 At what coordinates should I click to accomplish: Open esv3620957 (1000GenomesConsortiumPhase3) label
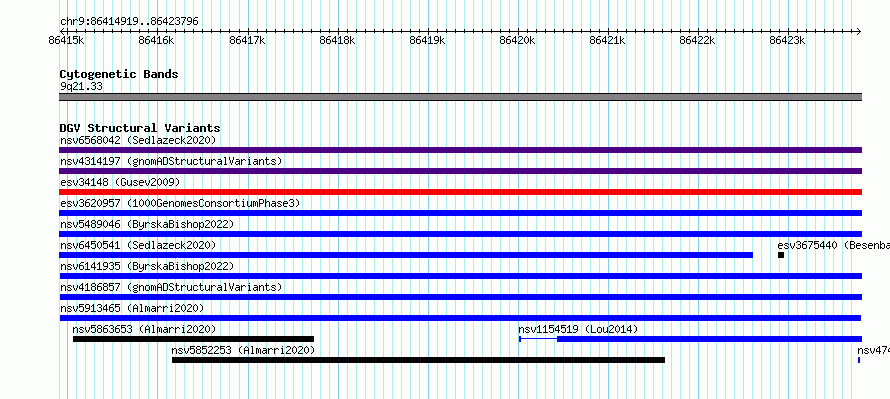180,203
